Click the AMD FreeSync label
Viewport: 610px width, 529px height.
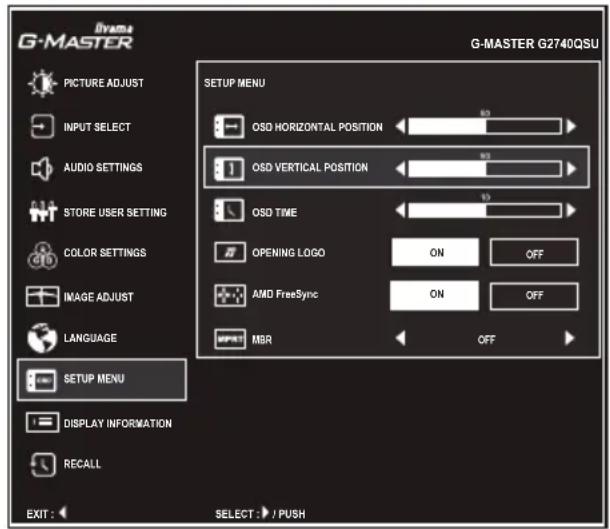pyautogui.click(x=285, y=294)
